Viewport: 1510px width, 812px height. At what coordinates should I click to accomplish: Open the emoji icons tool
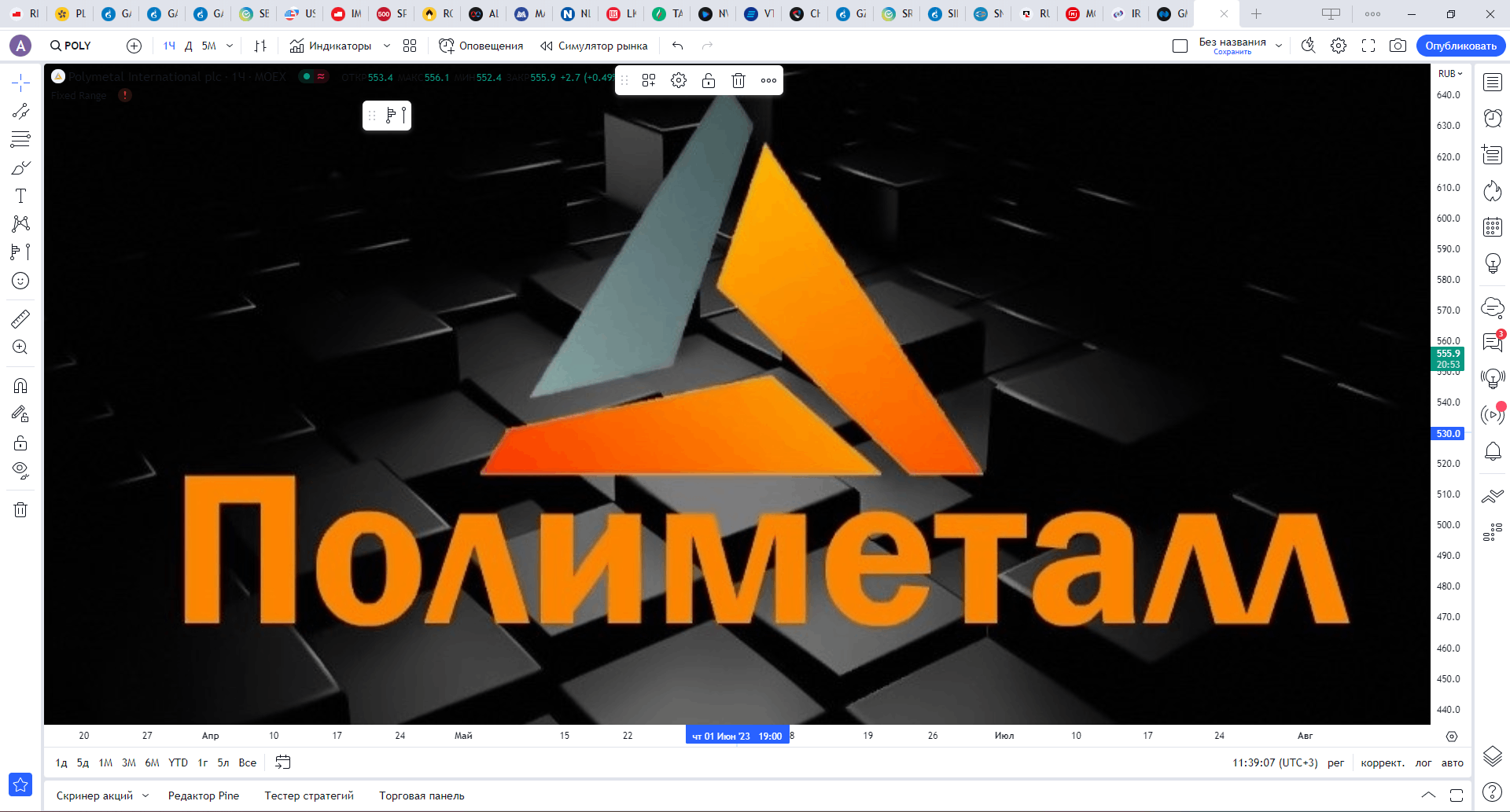20,281
